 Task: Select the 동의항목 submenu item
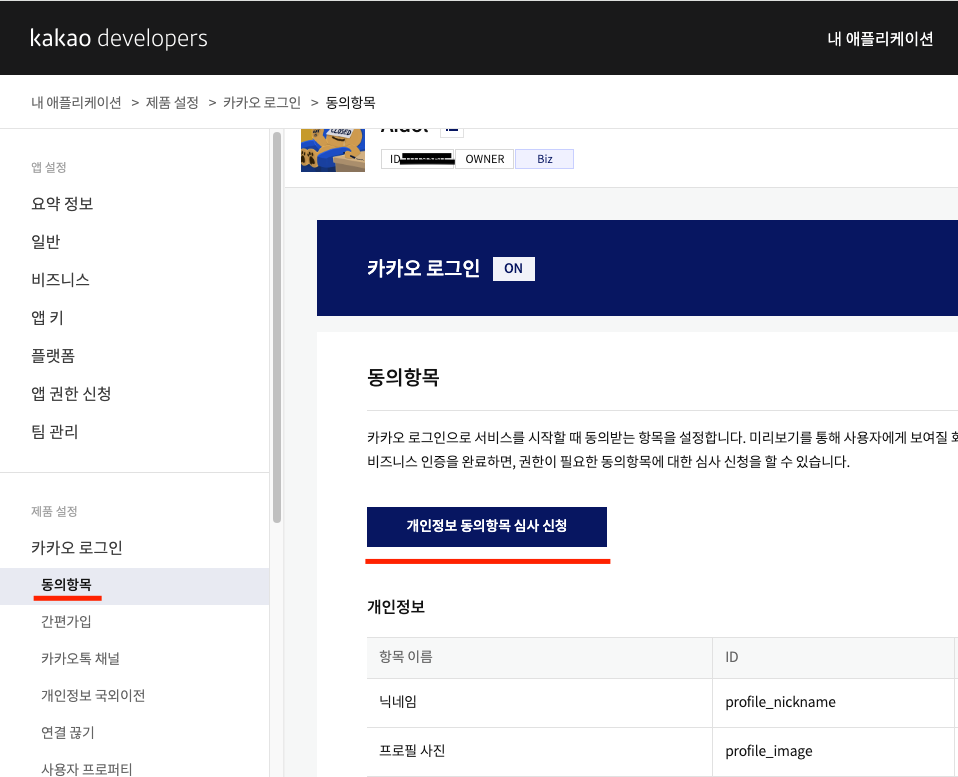(134, 586)
